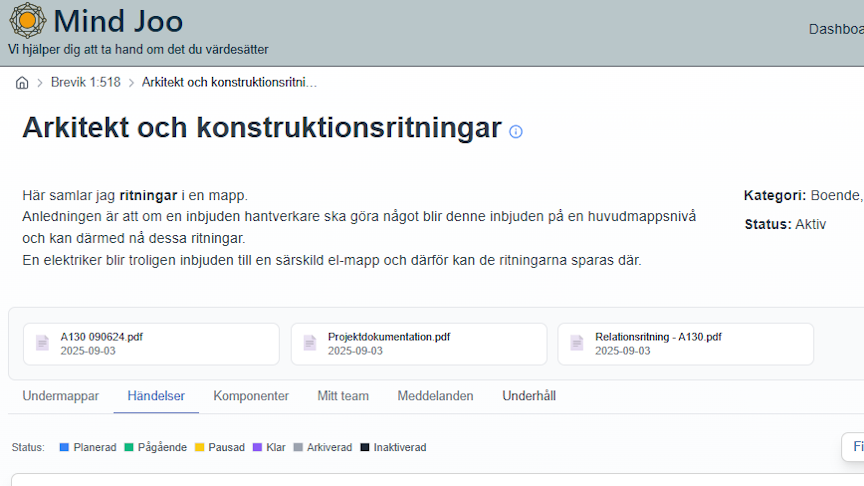
Task: Click the date under Projektdokumentation.pdf
Action: (355, 351)
